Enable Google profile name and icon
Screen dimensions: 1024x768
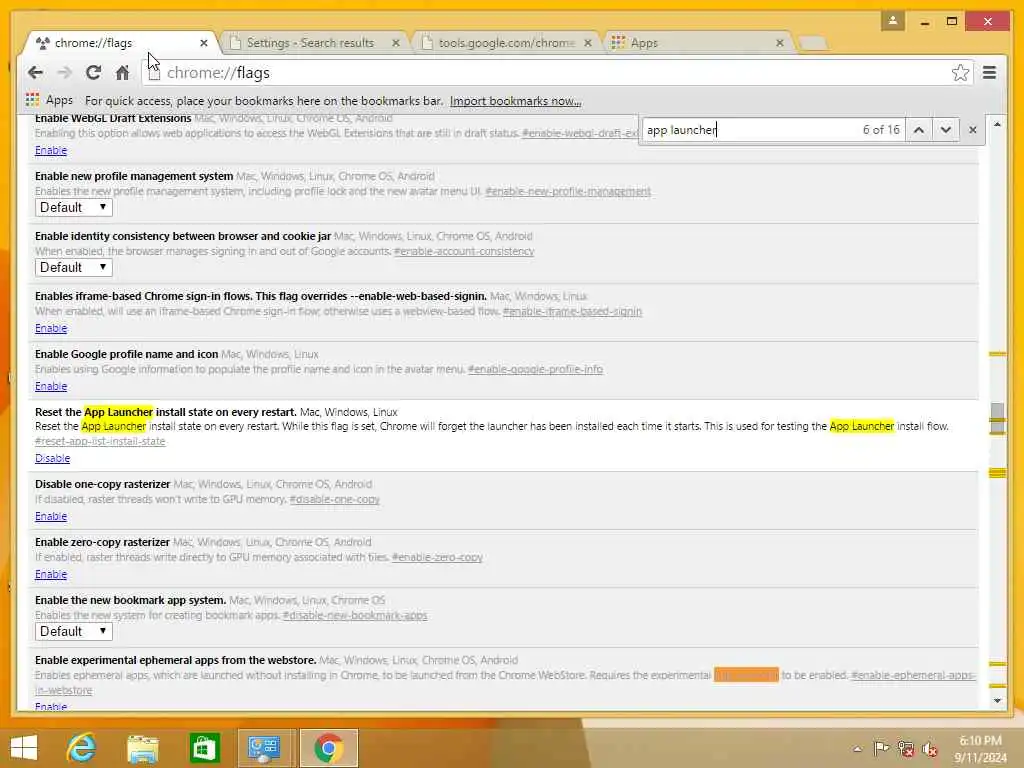click(x=51, y=387)
